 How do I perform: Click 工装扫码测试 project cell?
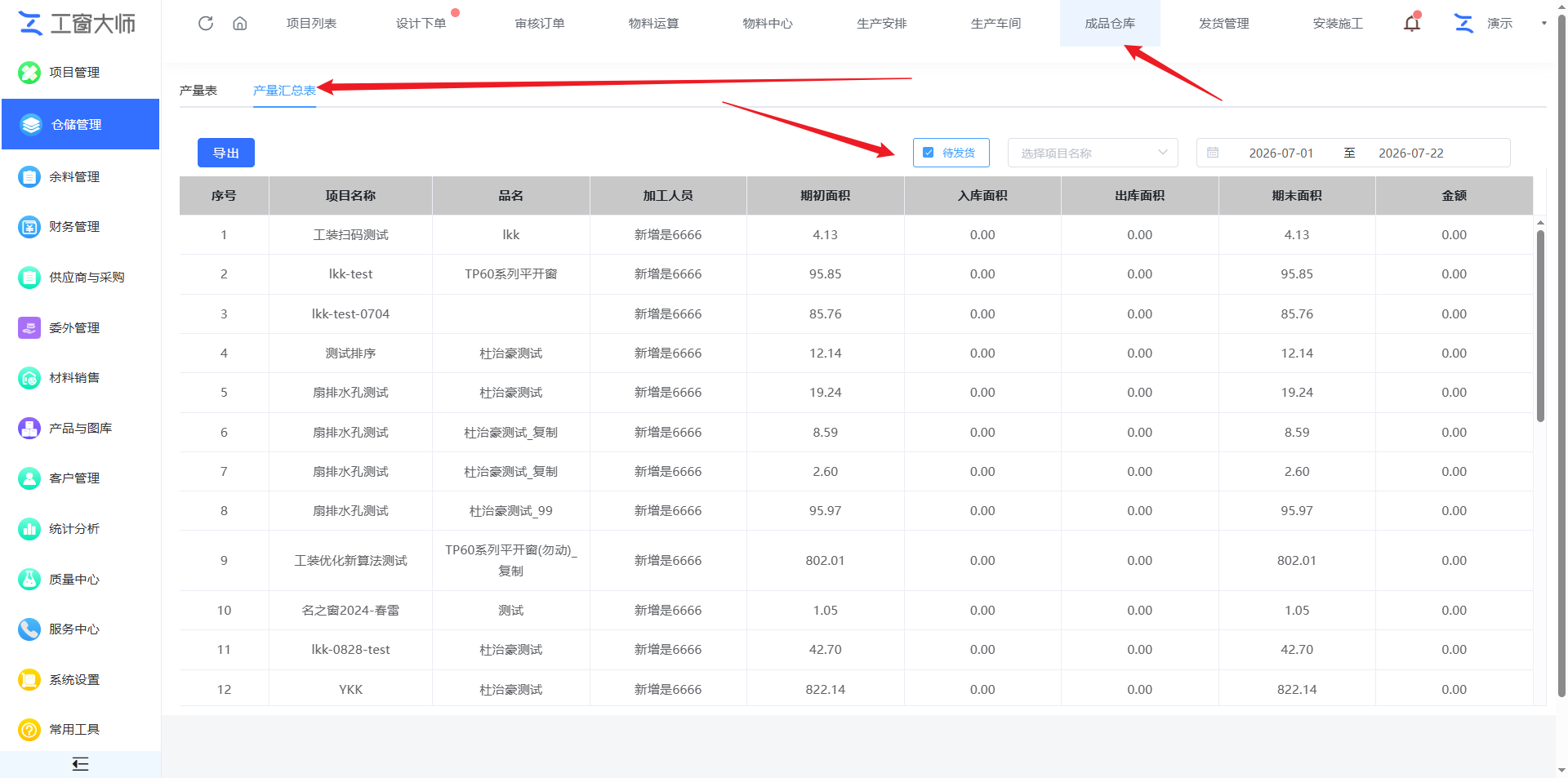(350, 235)
